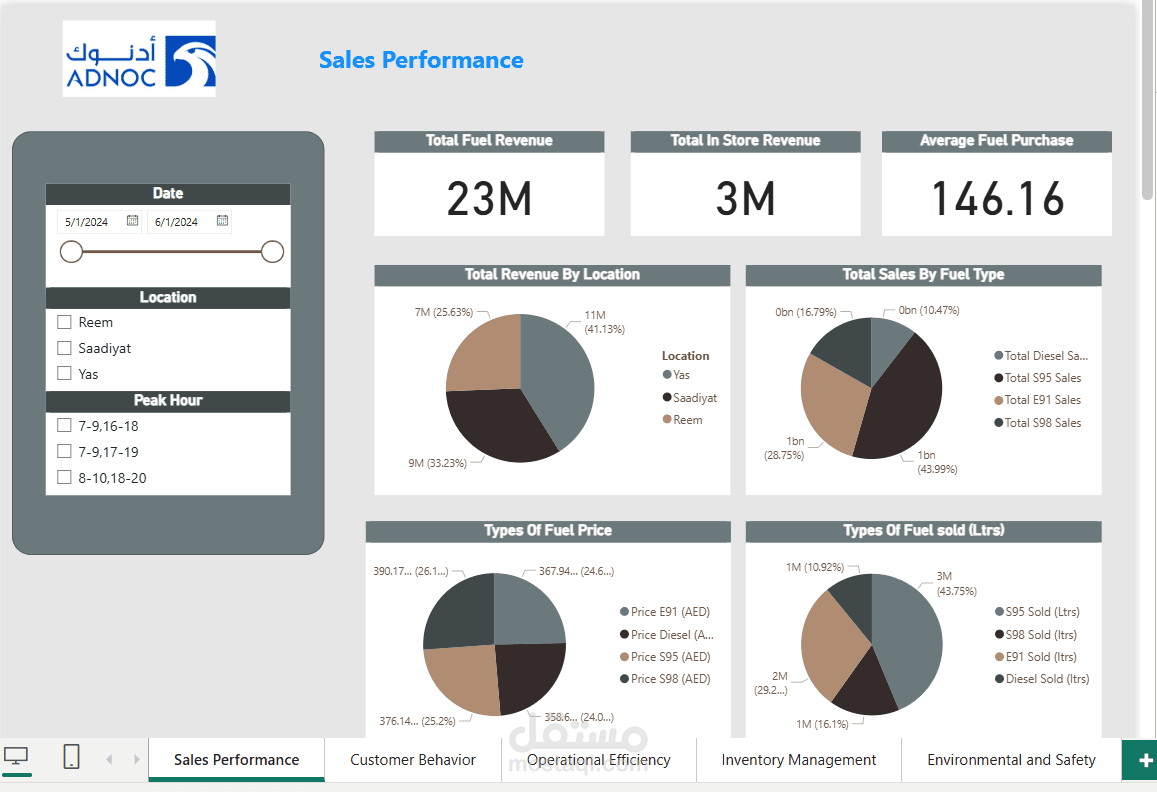Switch to desktop layout view icon

pos(15,757)
